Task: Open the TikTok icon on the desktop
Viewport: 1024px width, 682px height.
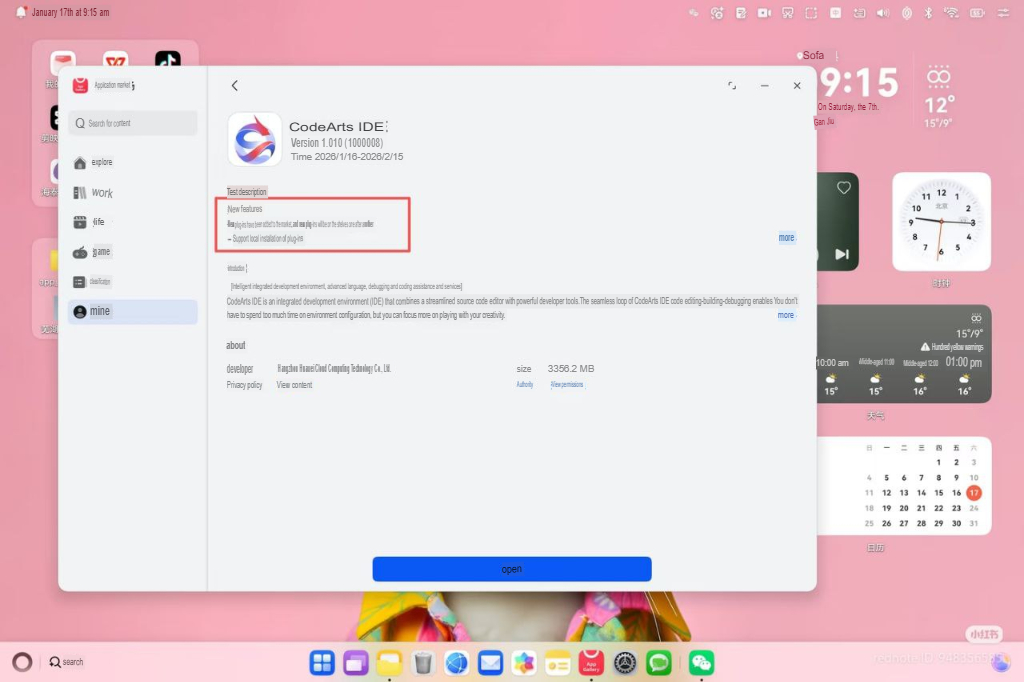Action: 168,61
